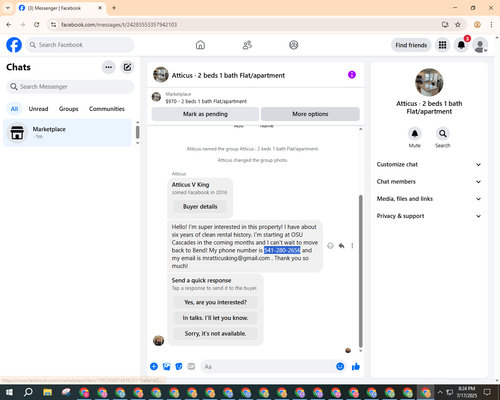This screenshot has height=400, width=500.
Task: Switch to Messenger Facebook browser tab
Action: [x=60, y=8]
